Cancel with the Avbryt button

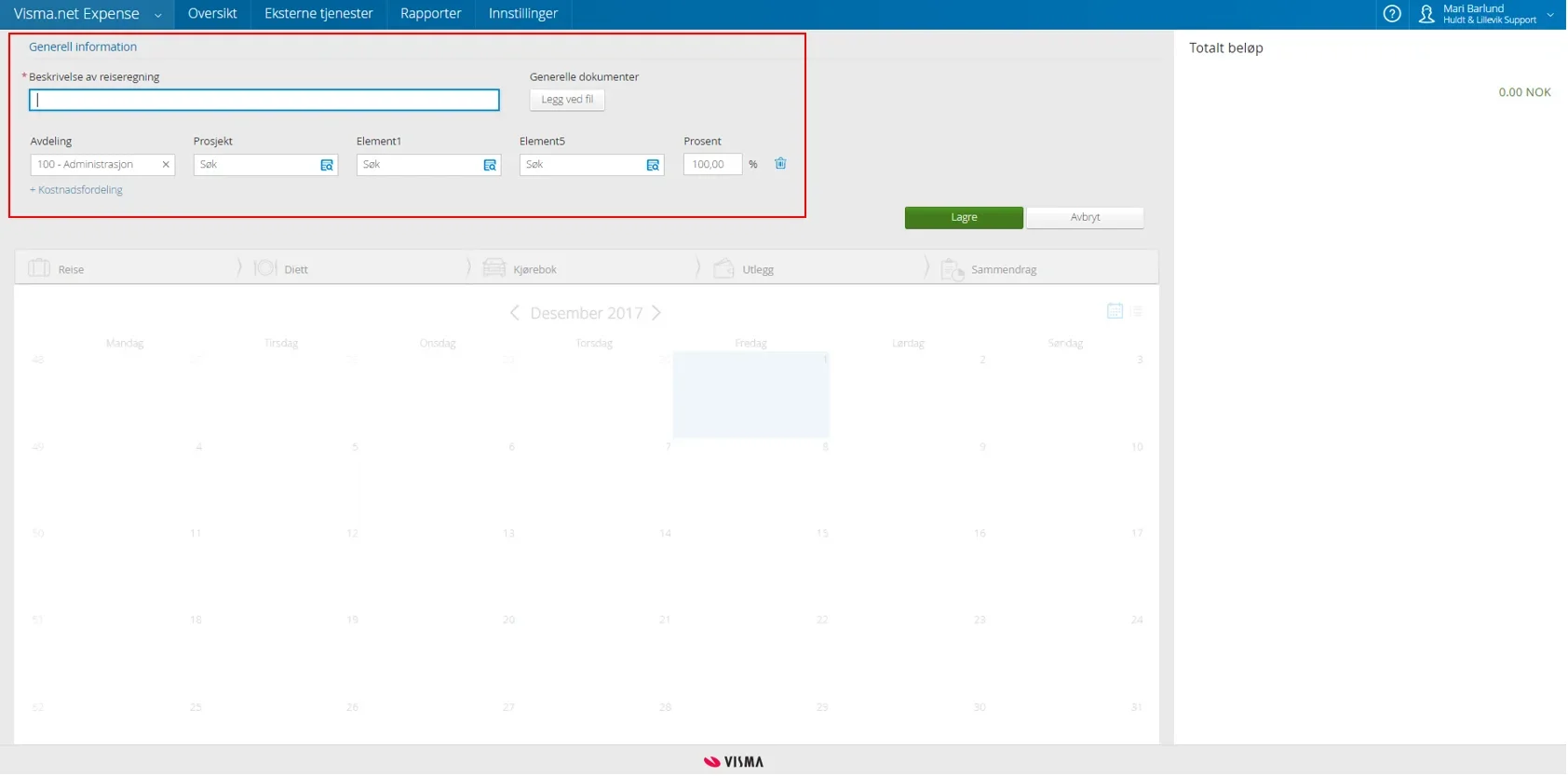point(1085,218)
